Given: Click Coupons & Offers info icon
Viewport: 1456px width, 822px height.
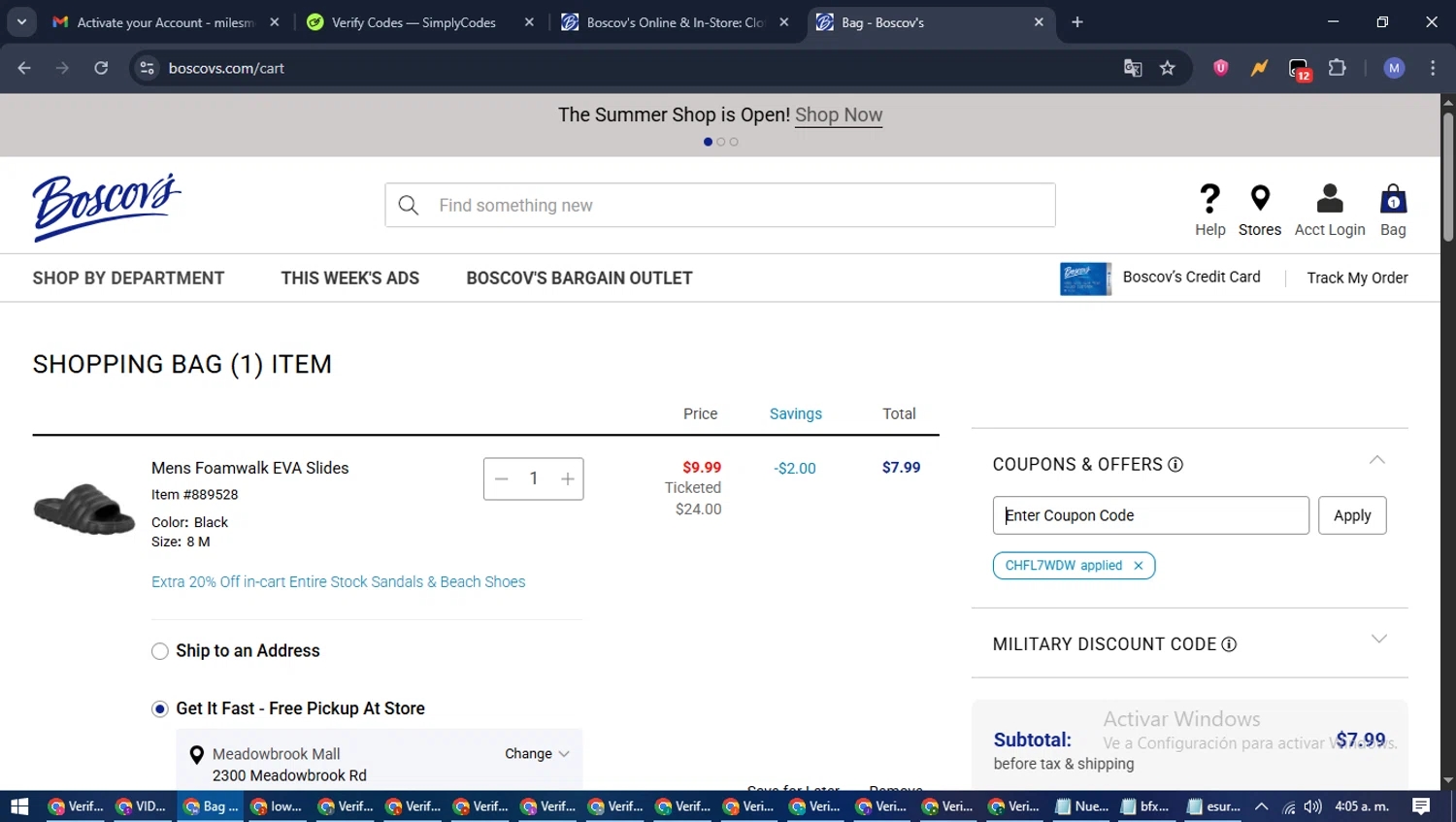Looking at the screenshot, I should point(1175,465).
